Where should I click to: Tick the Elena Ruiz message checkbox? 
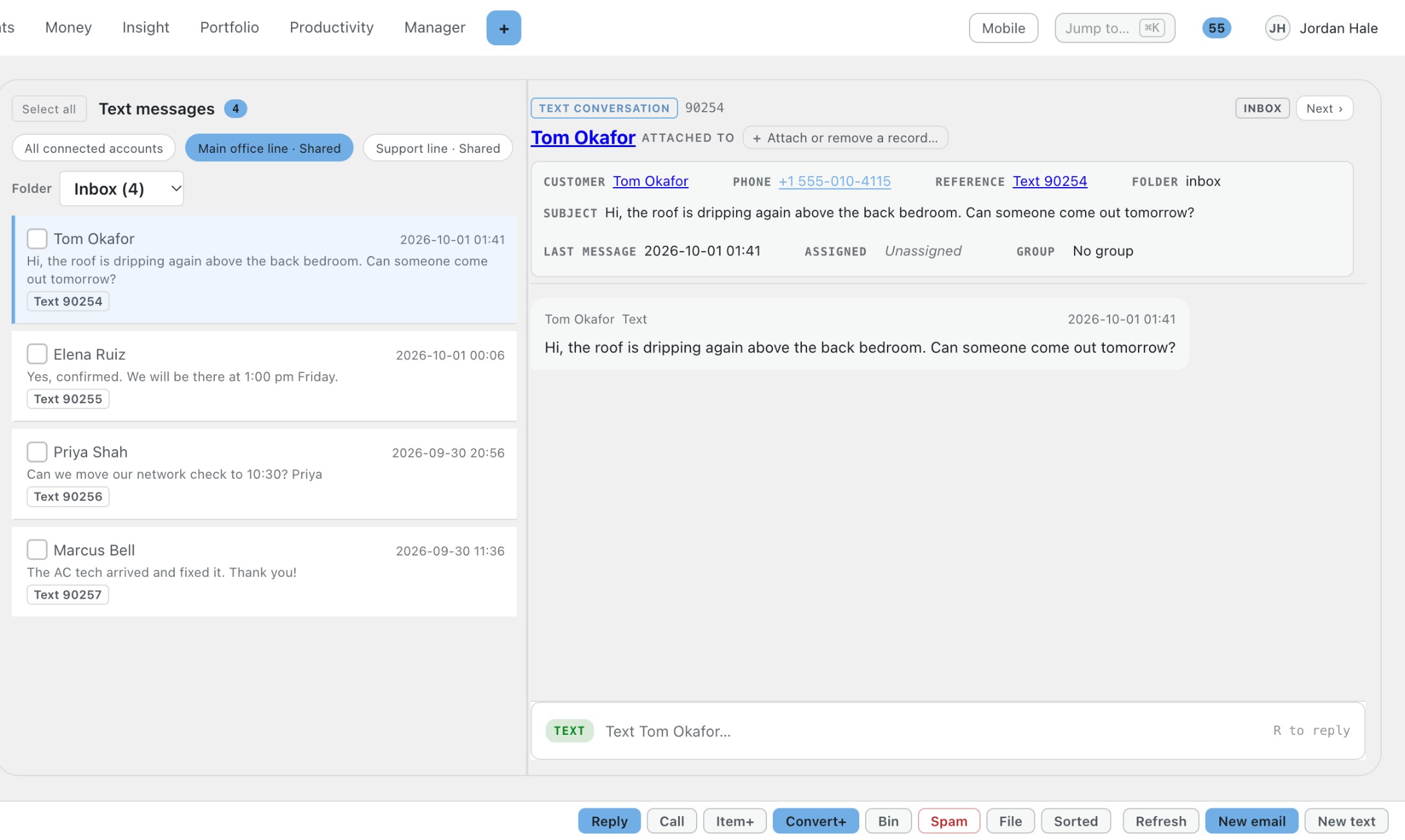pyautogui.click(x=37, y=354)
